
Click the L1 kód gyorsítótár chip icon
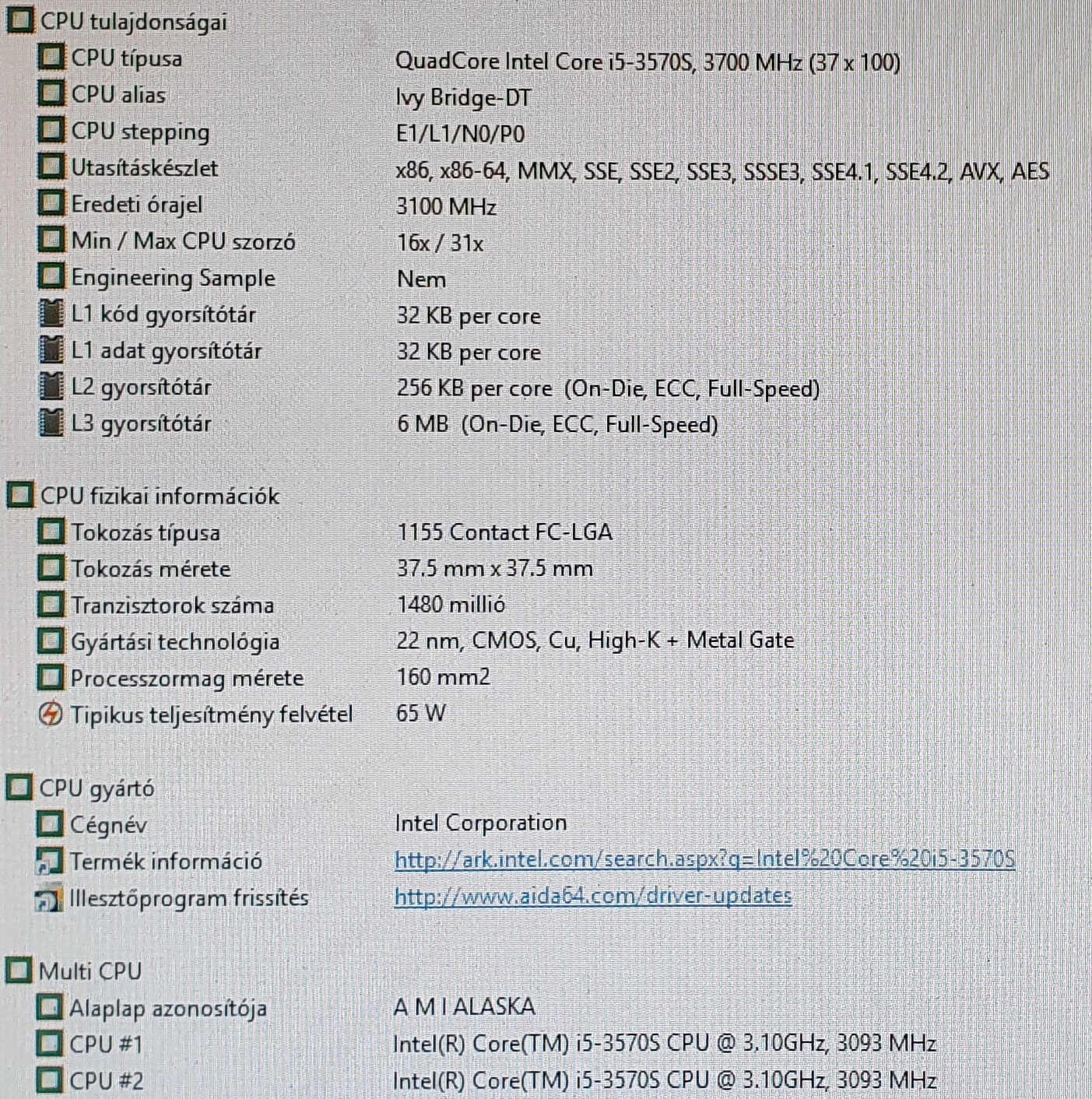[x=51, y=313]
